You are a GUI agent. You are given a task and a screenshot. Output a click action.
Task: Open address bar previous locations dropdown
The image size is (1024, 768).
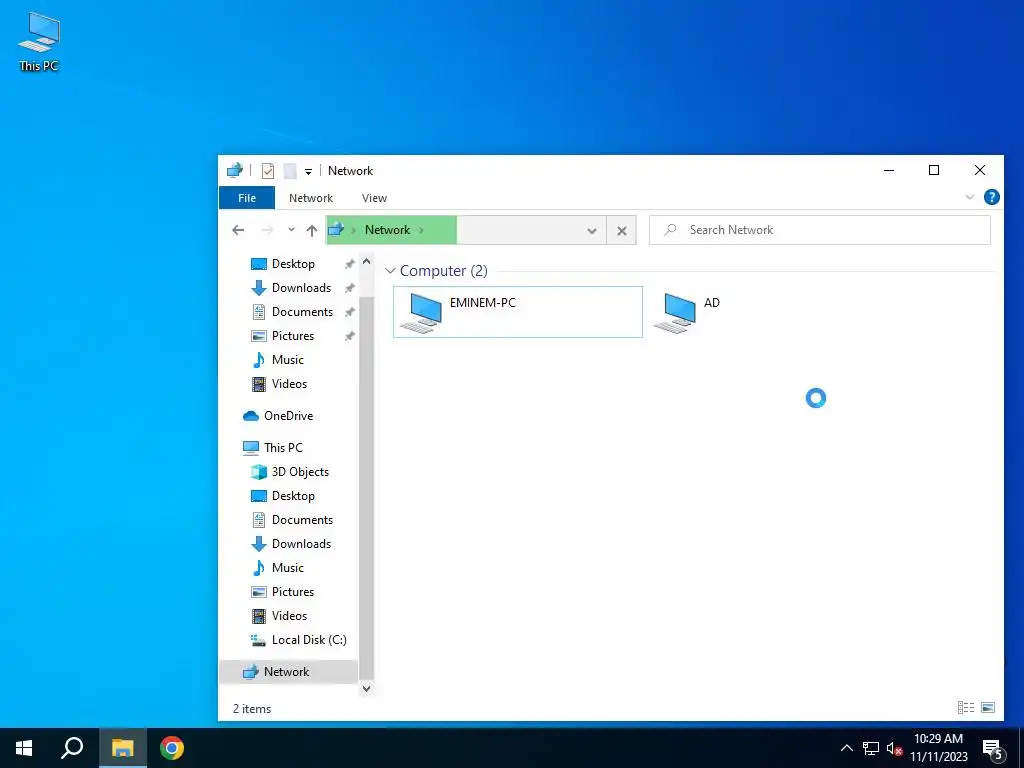click(592, 231)
